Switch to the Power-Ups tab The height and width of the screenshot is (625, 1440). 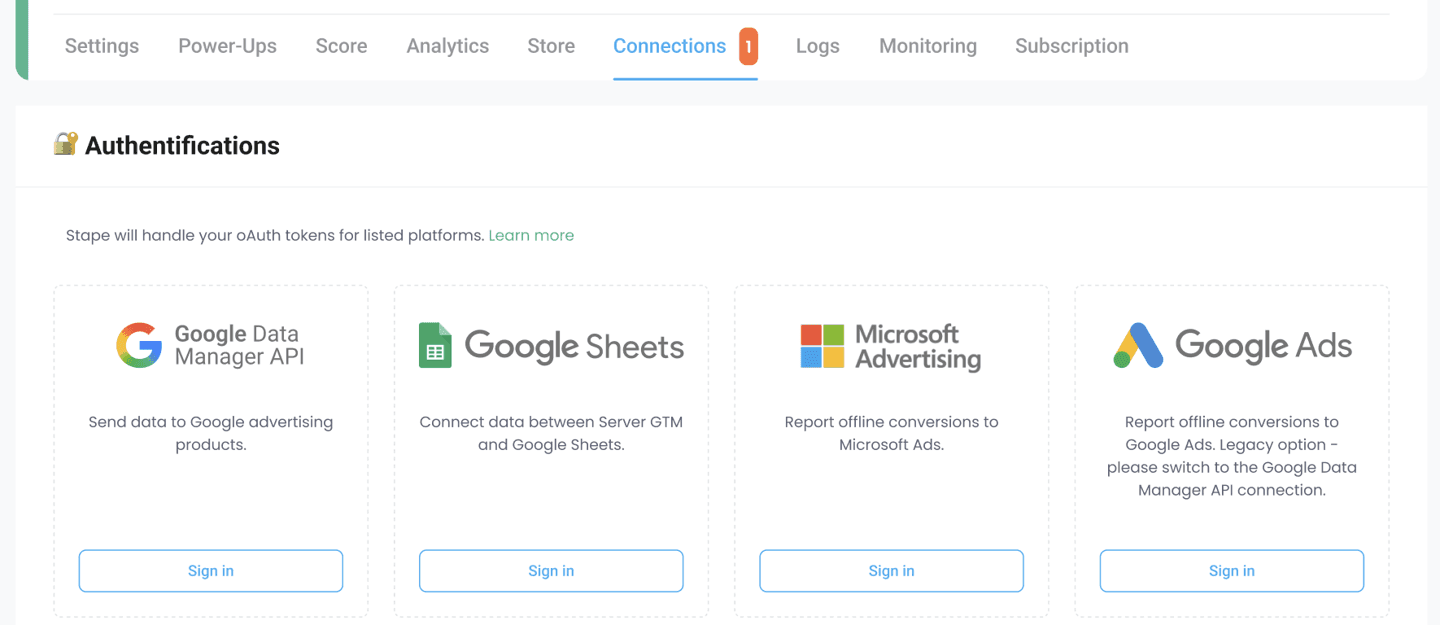coord(227,46)
